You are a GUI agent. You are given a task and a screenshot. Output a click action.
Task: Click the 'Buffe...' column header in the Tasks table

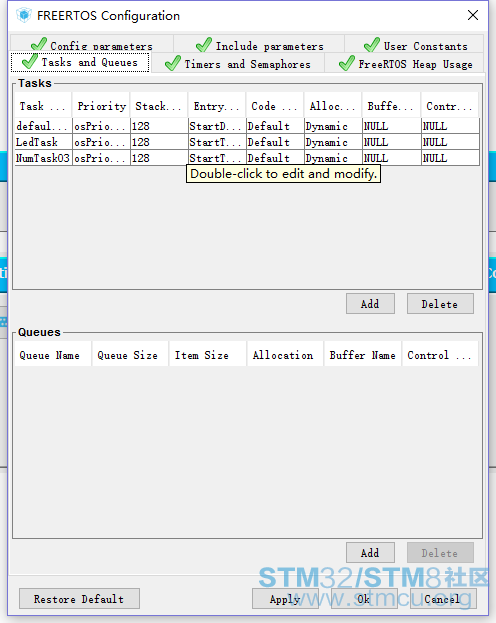[391, 106]
